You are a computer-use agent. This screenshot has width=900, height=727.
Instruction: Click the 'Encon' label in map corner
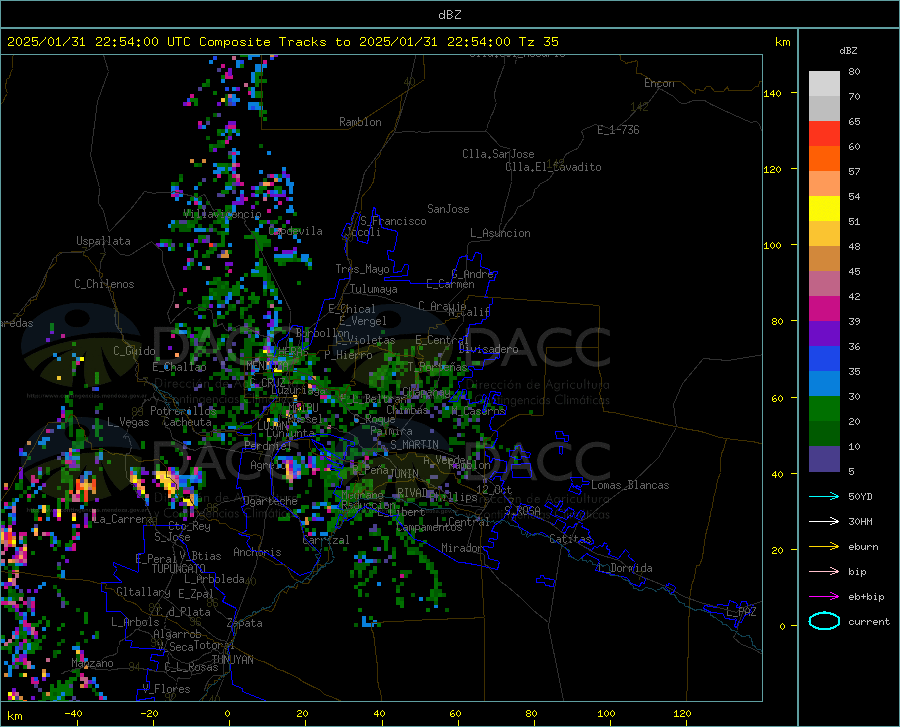click(659, 83)
